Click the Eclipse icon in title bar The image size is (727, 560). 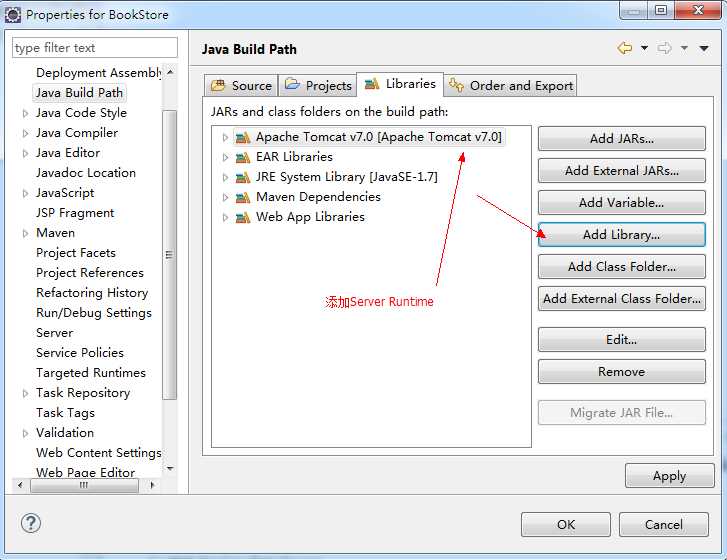[x=13, y=15]
